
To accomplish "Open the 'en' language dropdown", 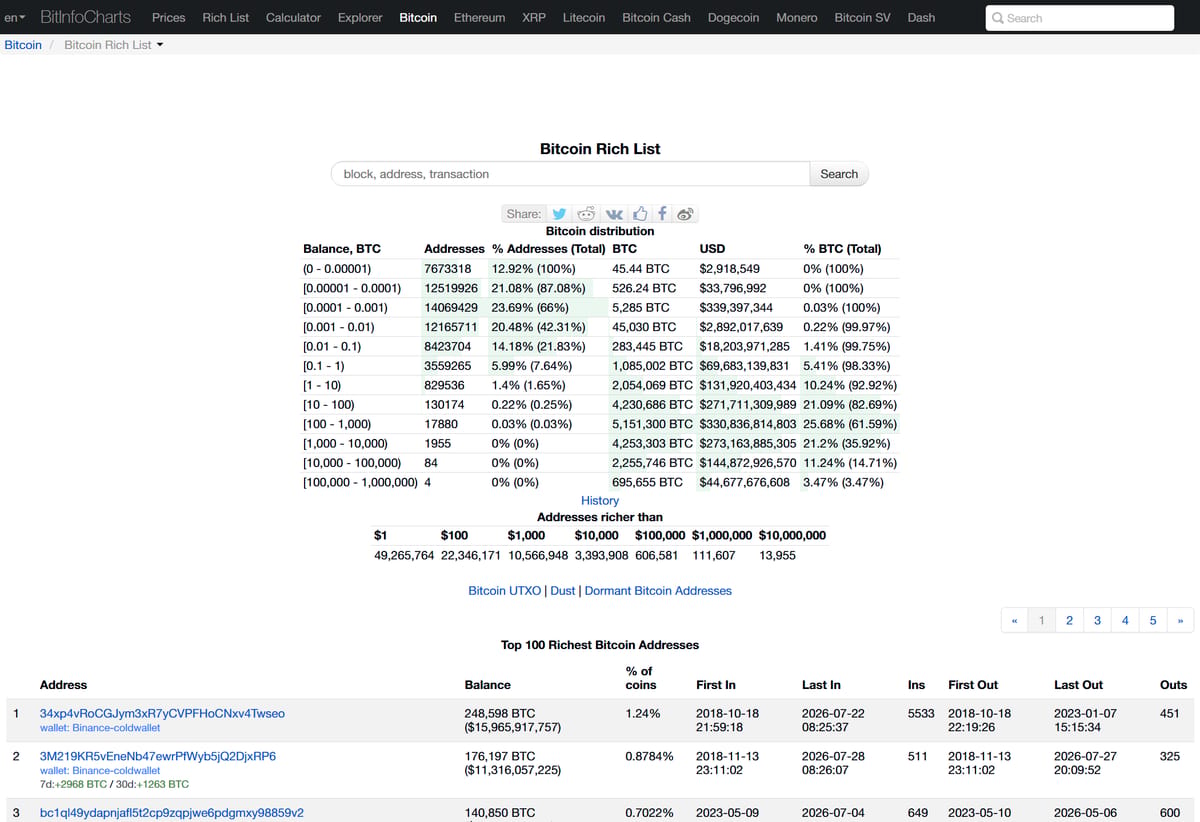I will click(x=15, y=18).
